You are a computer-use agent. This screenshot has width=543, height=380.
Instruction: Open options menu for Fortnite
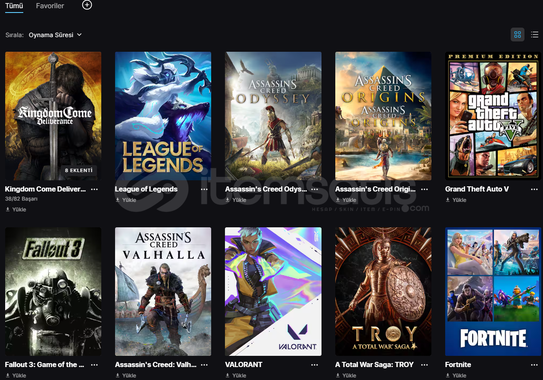coord(534,365)
